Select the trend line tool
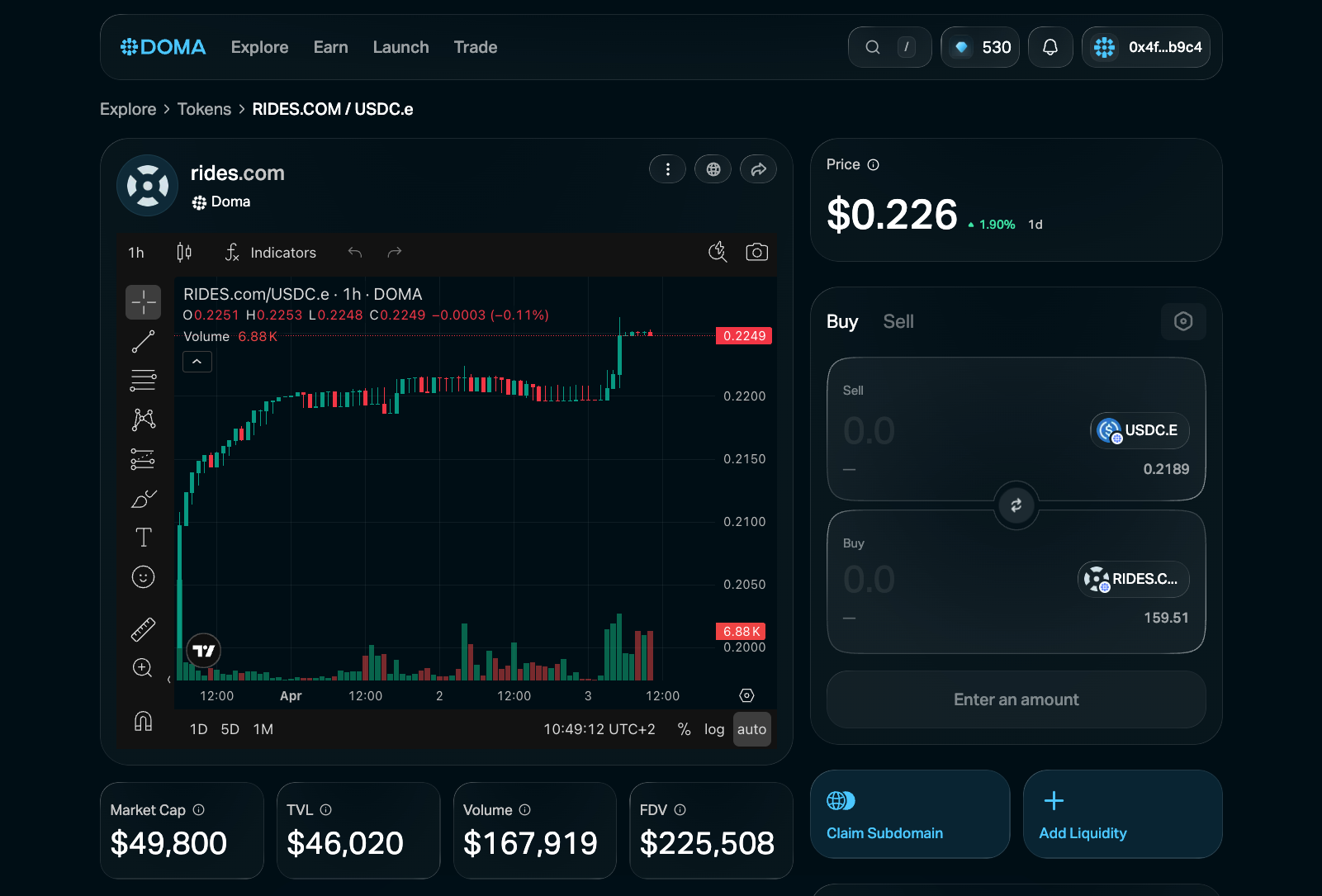The image size is (1322, 896). tap(144, 341)
